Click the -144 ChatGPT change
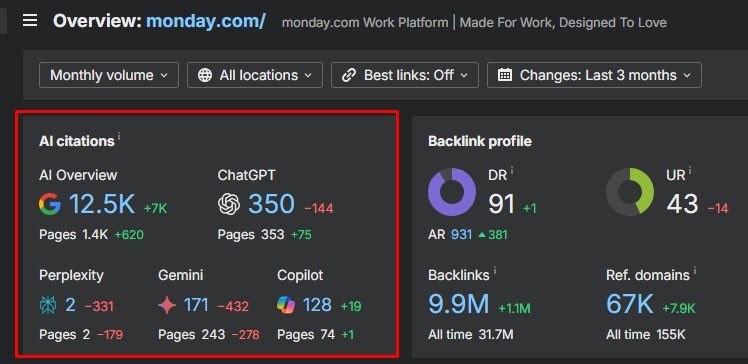748x364 pixels. pyautogui.click(x=319, y=208)
